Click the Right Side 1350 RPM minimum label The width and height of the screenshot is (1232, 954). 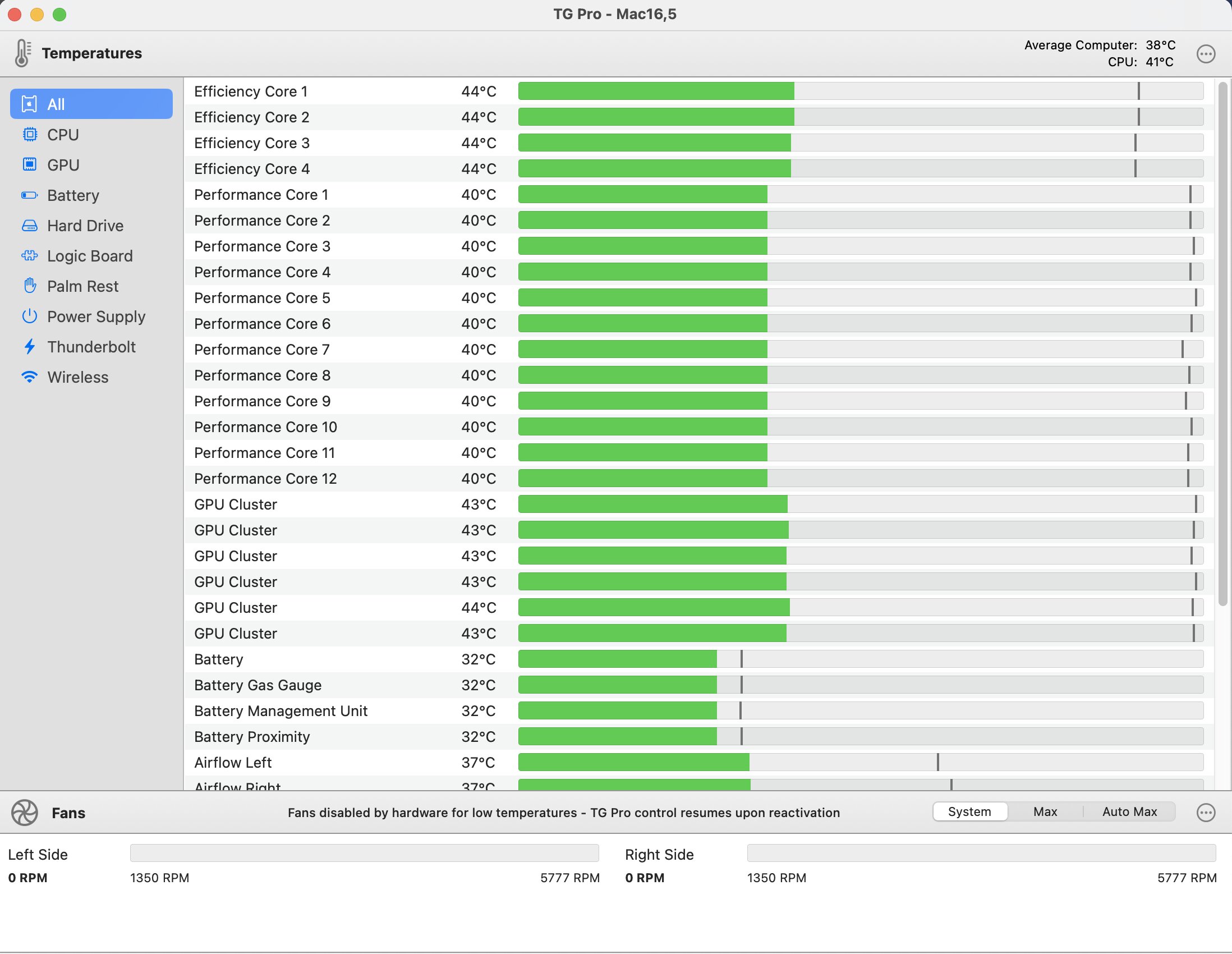pyautogui.click(x=777, y=878)
